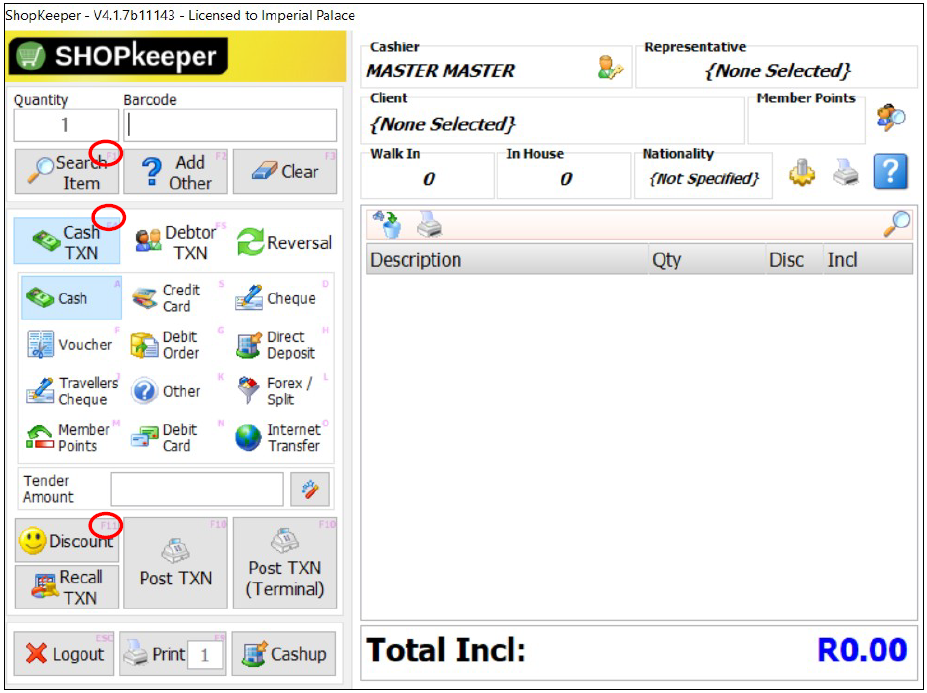This screenshot has height=693, width=927.
Task: Click the Qty column header
Action: pos(707,259)
